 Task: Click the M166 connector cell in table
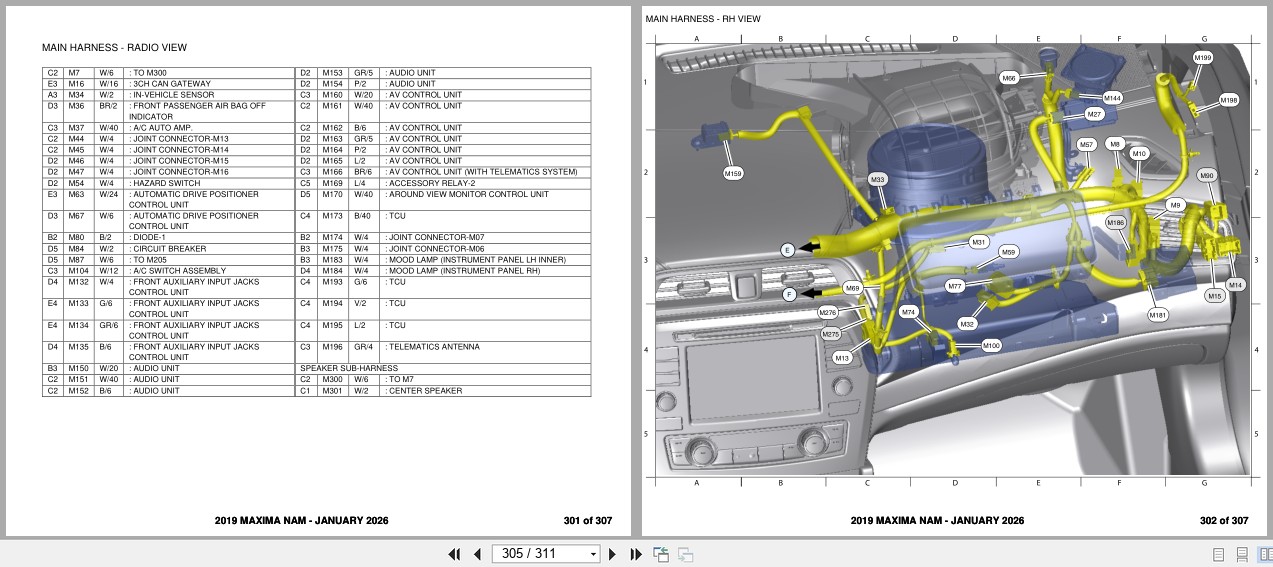pyautogui.click(x=332, y=172)
